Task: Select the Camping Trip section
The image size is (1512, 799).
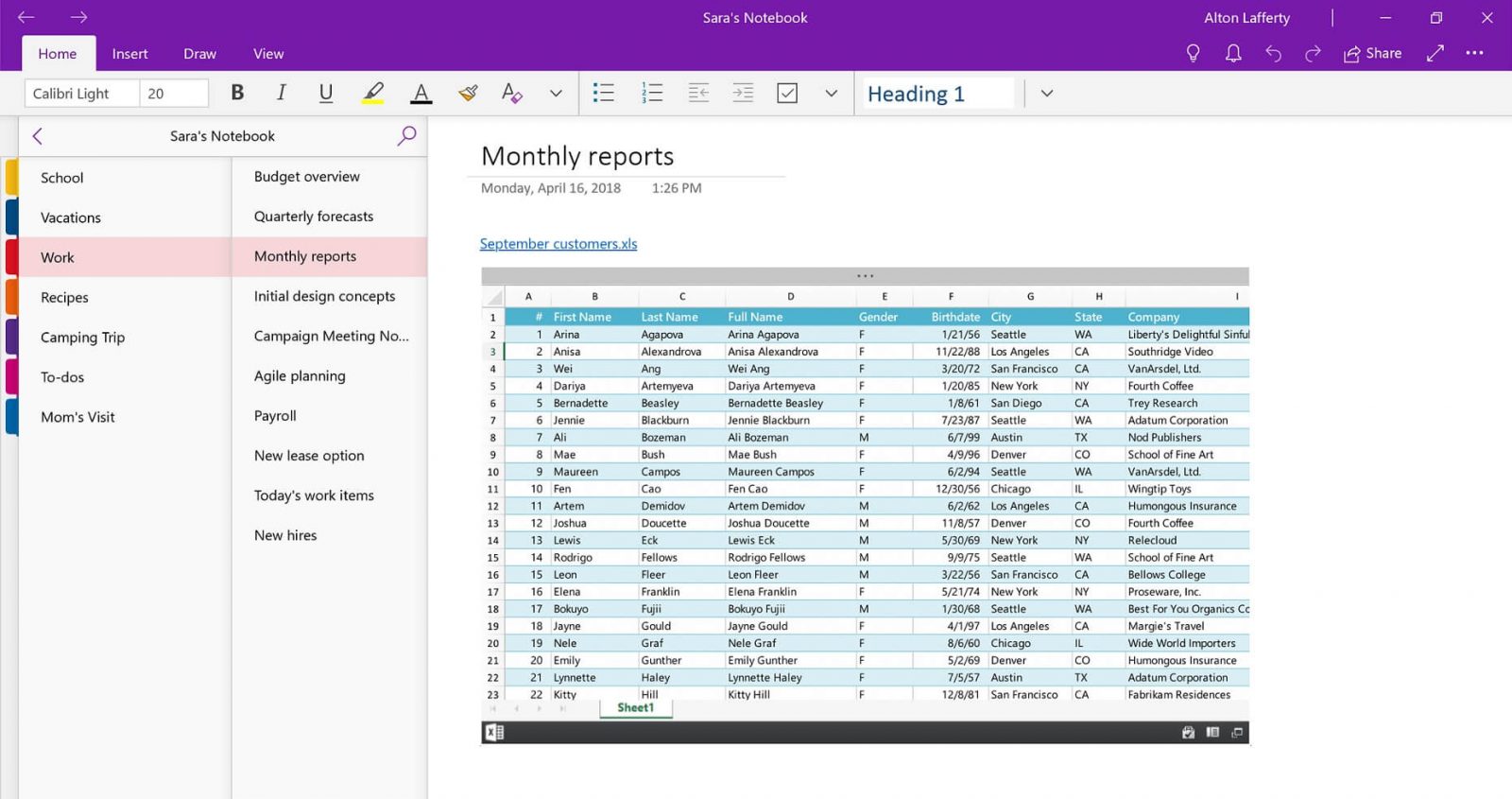Action: coord(125,337)
